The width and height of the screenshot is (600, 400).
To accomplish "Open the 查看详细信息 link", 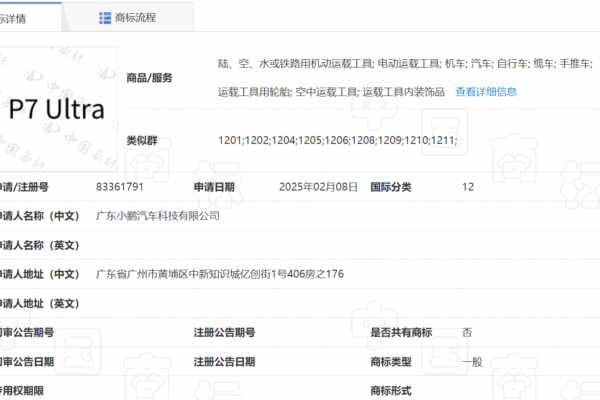I will tap(486, 92).
